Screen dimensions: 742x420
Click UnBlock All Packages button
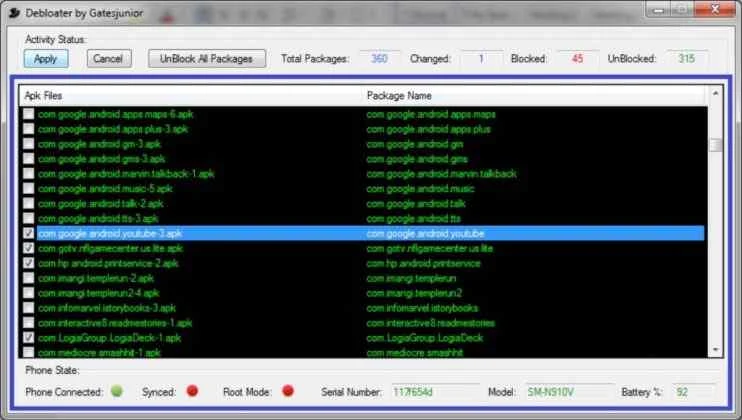[206, 59]
